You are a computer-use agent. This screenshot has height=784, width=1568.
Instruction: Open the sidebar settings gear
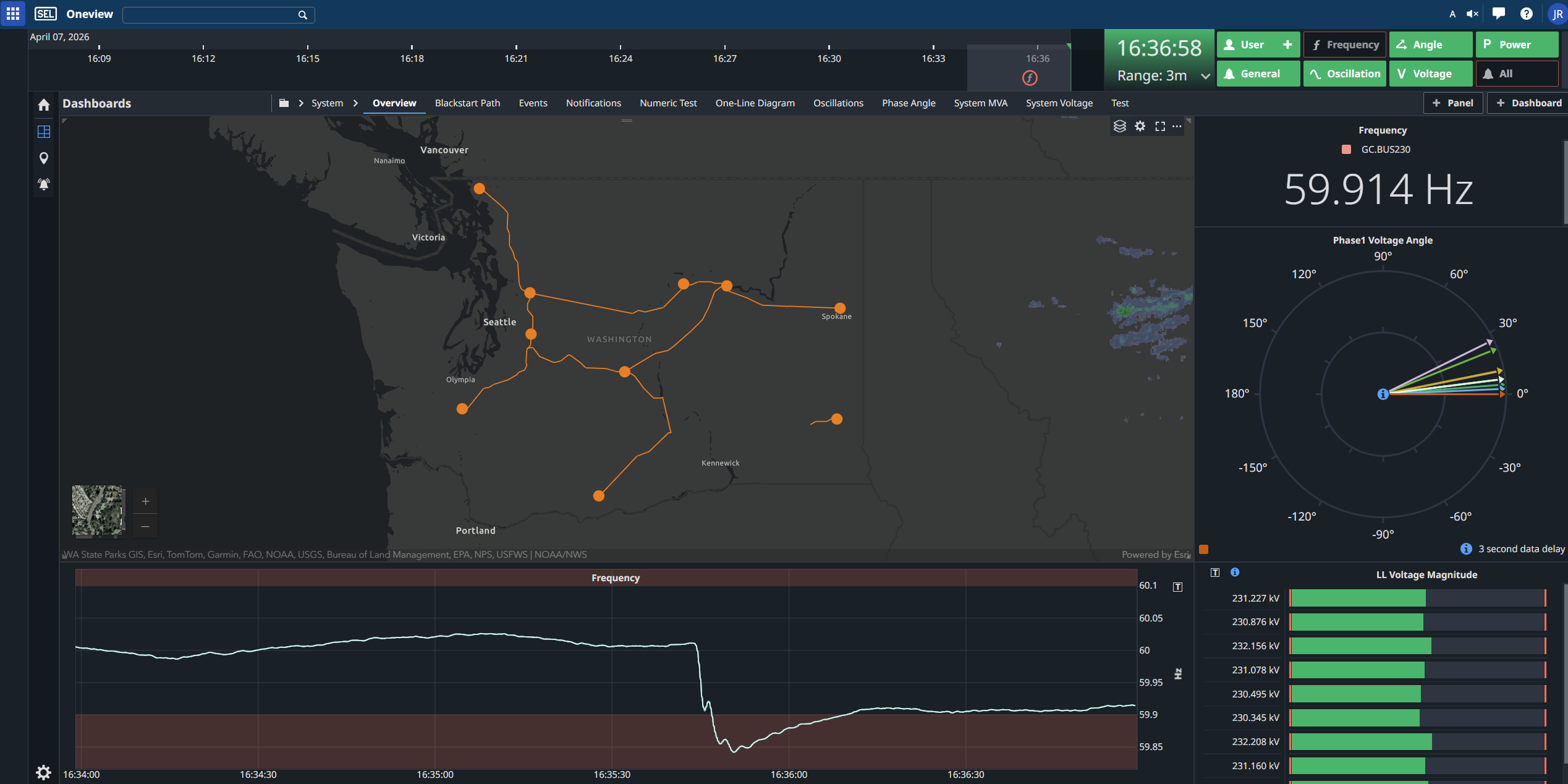tap(43, 772)
